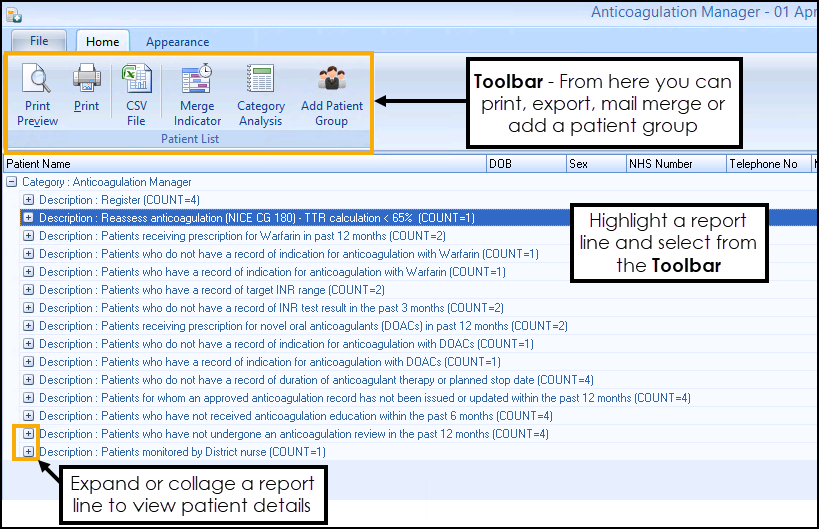
Task: Open the File menu tab
Action: [x=39, y=41]
